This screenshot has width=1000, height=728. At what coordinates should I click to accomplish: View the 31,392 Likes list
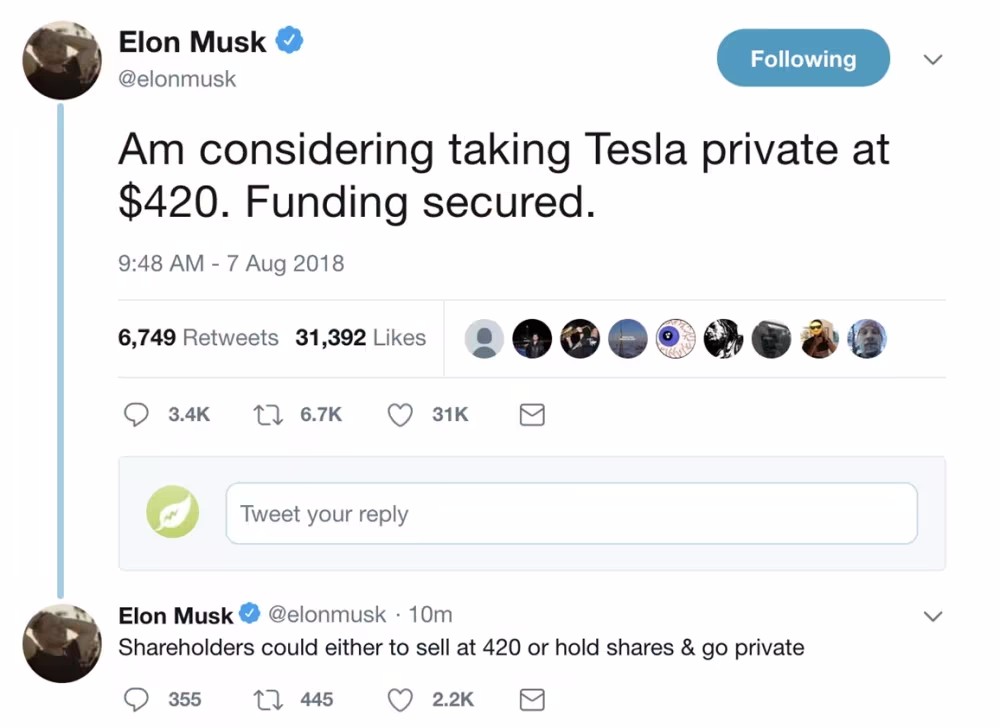[x=360, y=337]
